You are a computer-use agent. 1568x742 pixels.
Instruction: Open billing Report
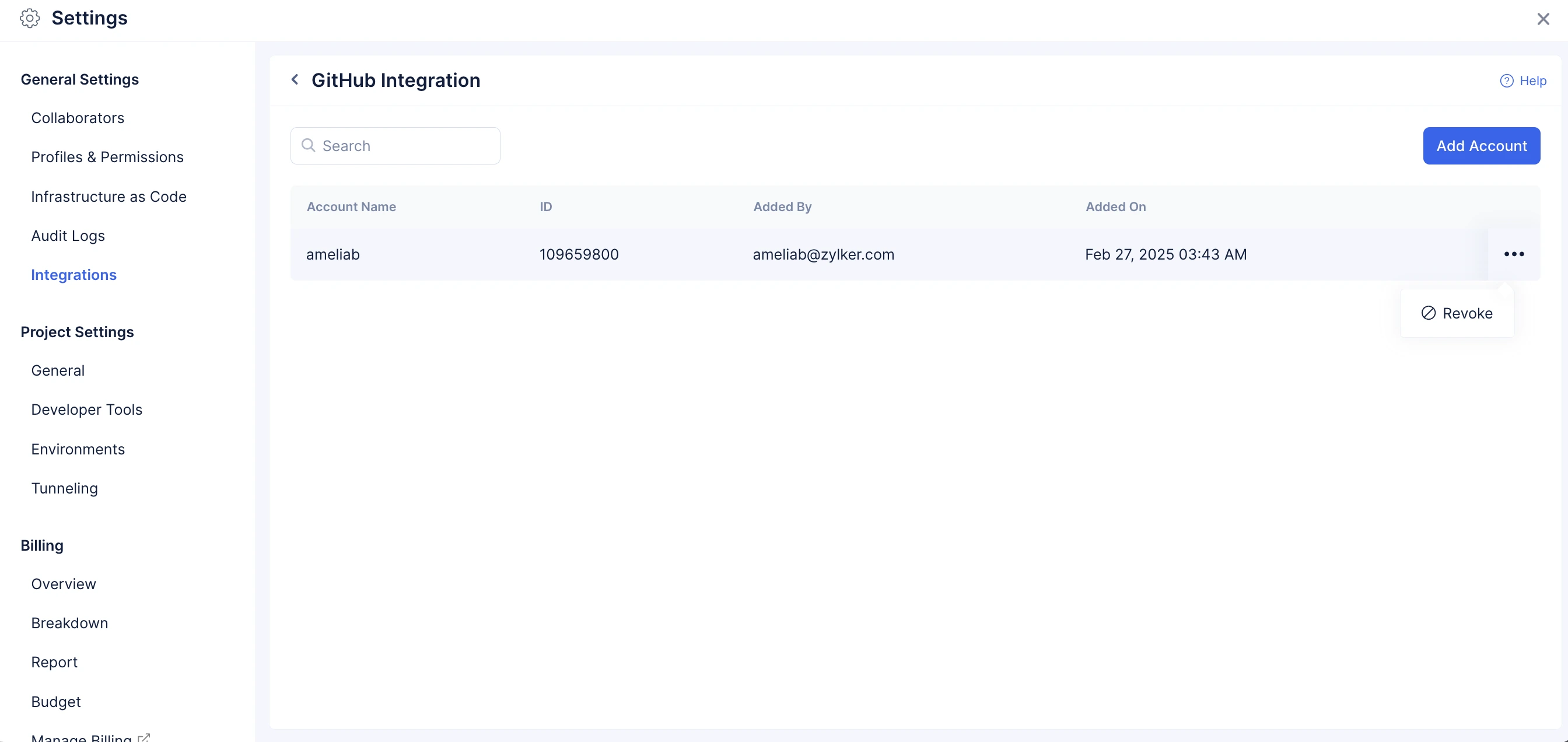(x=54, y=662)
